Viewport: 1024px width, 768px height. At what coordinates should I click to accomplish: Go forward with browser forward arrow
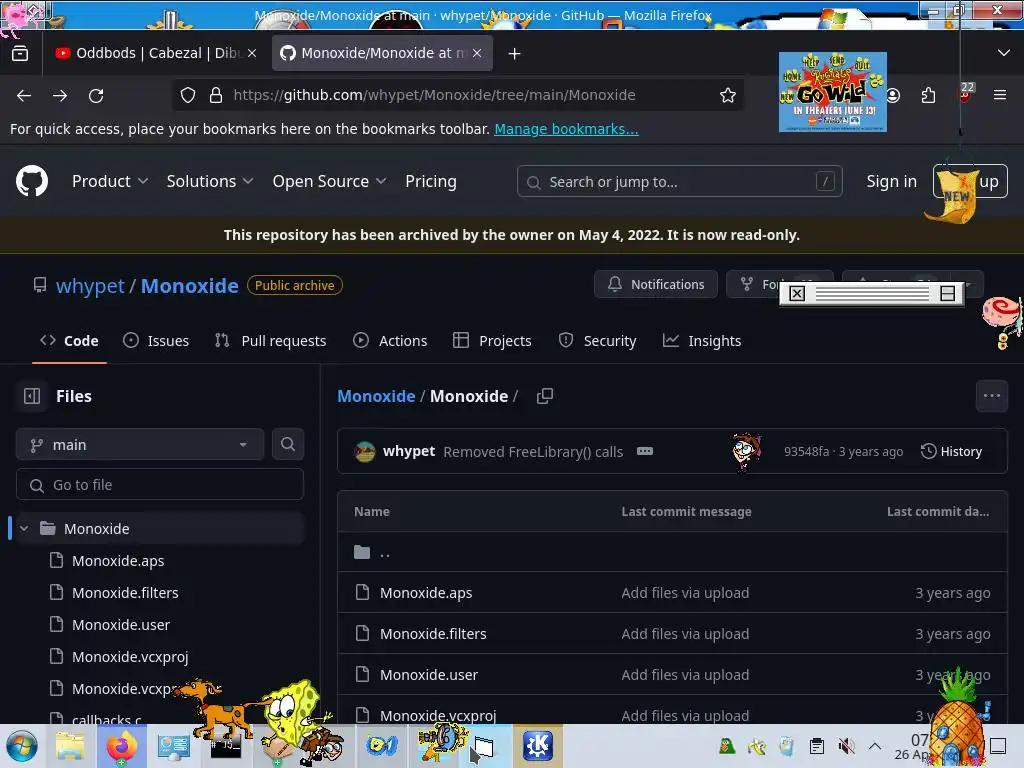(60, 95)
